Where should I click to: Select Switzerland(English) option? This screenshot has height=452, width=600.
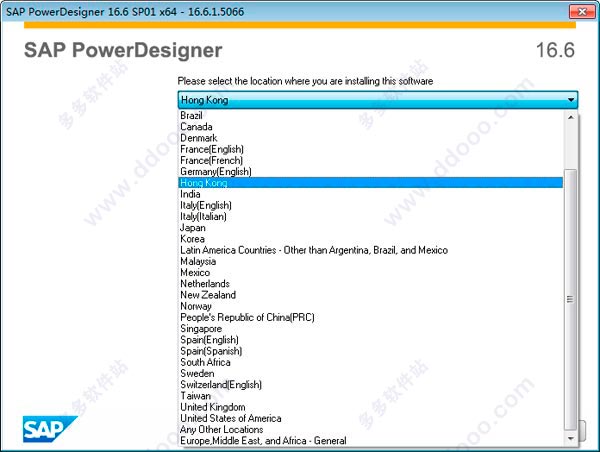(371, 385)
